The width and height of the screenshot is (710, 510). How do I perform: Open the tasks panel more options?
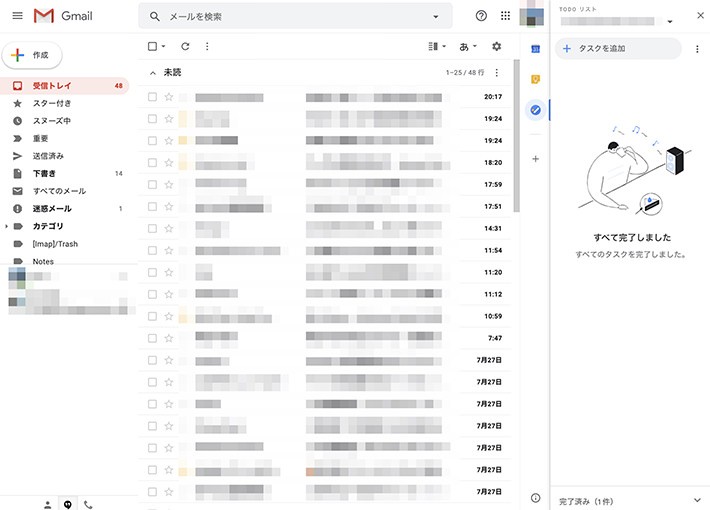(x=697, y=49)
